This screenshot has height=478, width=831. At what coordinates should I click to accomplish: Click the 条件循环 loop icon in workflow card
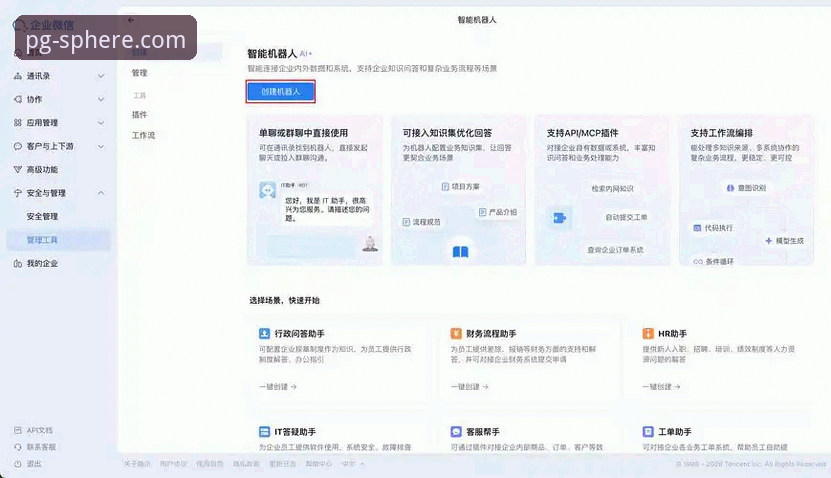pos(697,262)
